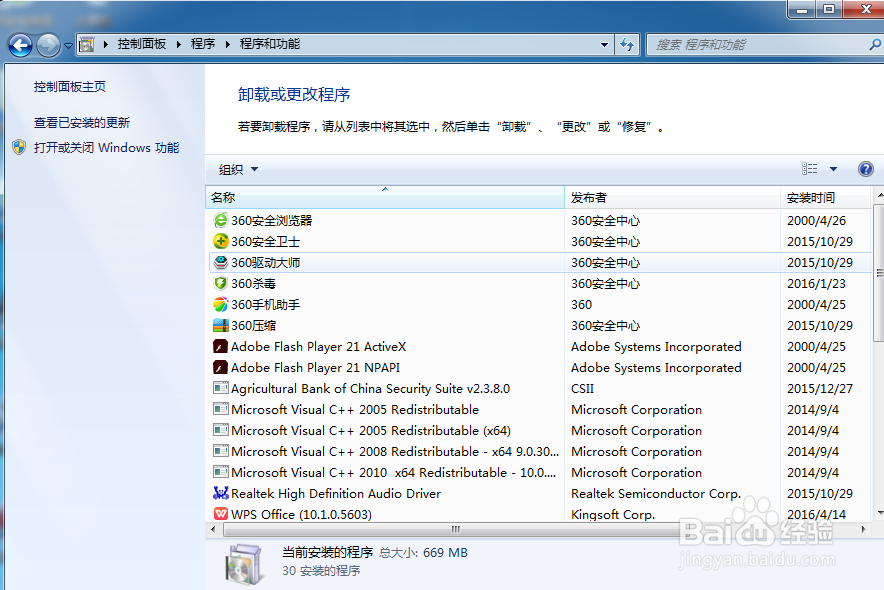Viewport: 884px width, 590px height.
Task: Click the Agricultural Bank of China Security Suite icon
Action: pos(220,388)
